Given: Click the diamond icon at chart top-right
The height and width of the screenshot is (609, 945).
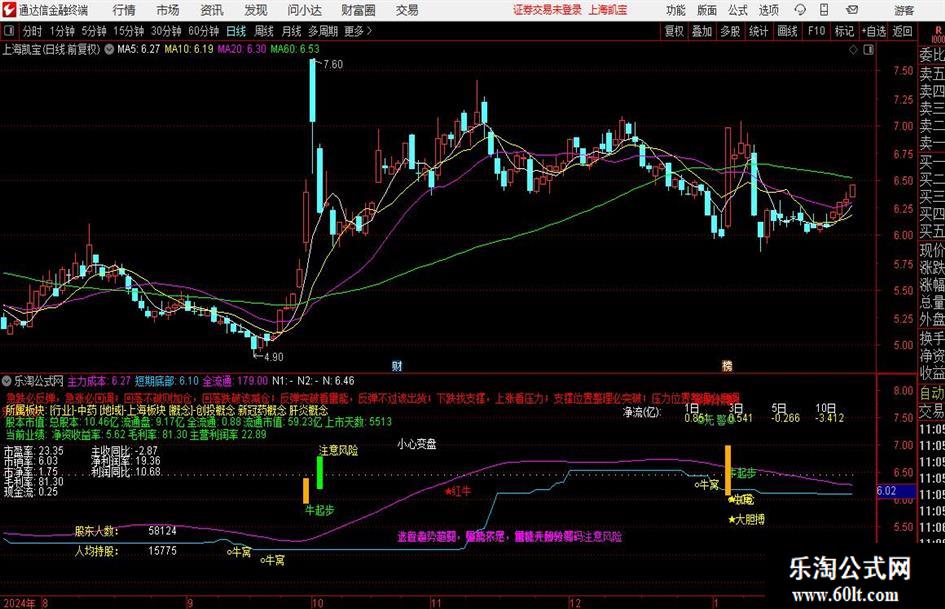Looking at the screenshot, I should coord(853,49).
